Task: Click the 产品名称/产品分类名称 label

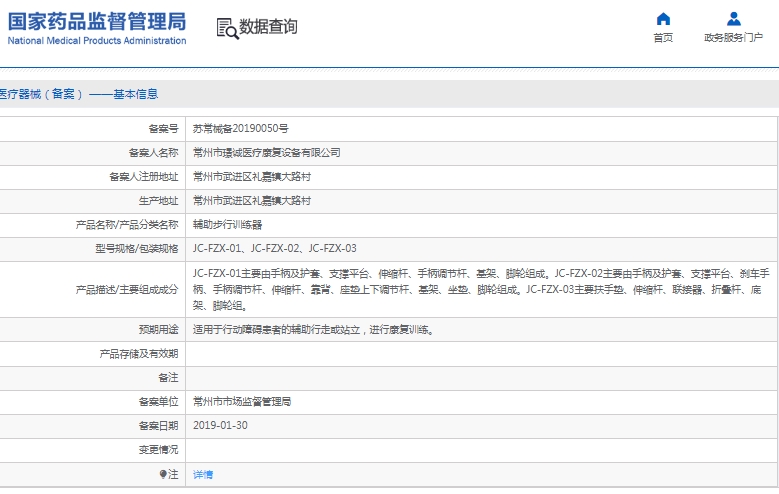Action: pyautogui.click(x=127, y=225)
